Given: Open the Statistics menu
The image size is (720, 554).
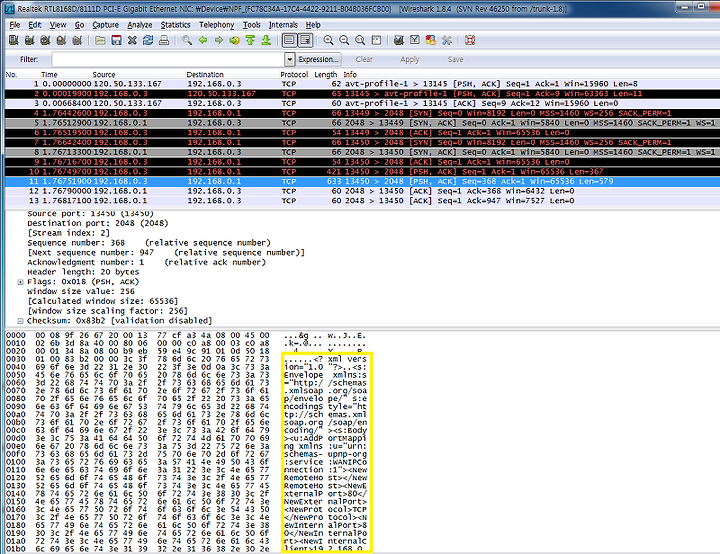Looking at the screenshot, I should tap(175, 25).
